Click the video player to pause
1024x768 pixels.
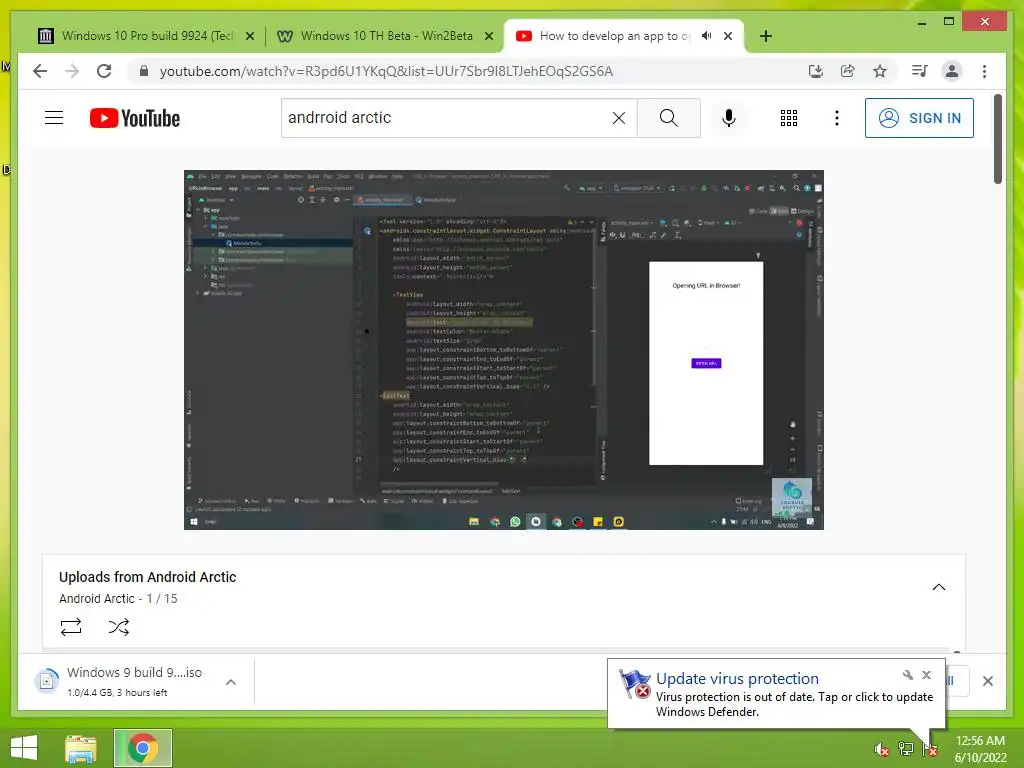(x=504, y=349)
